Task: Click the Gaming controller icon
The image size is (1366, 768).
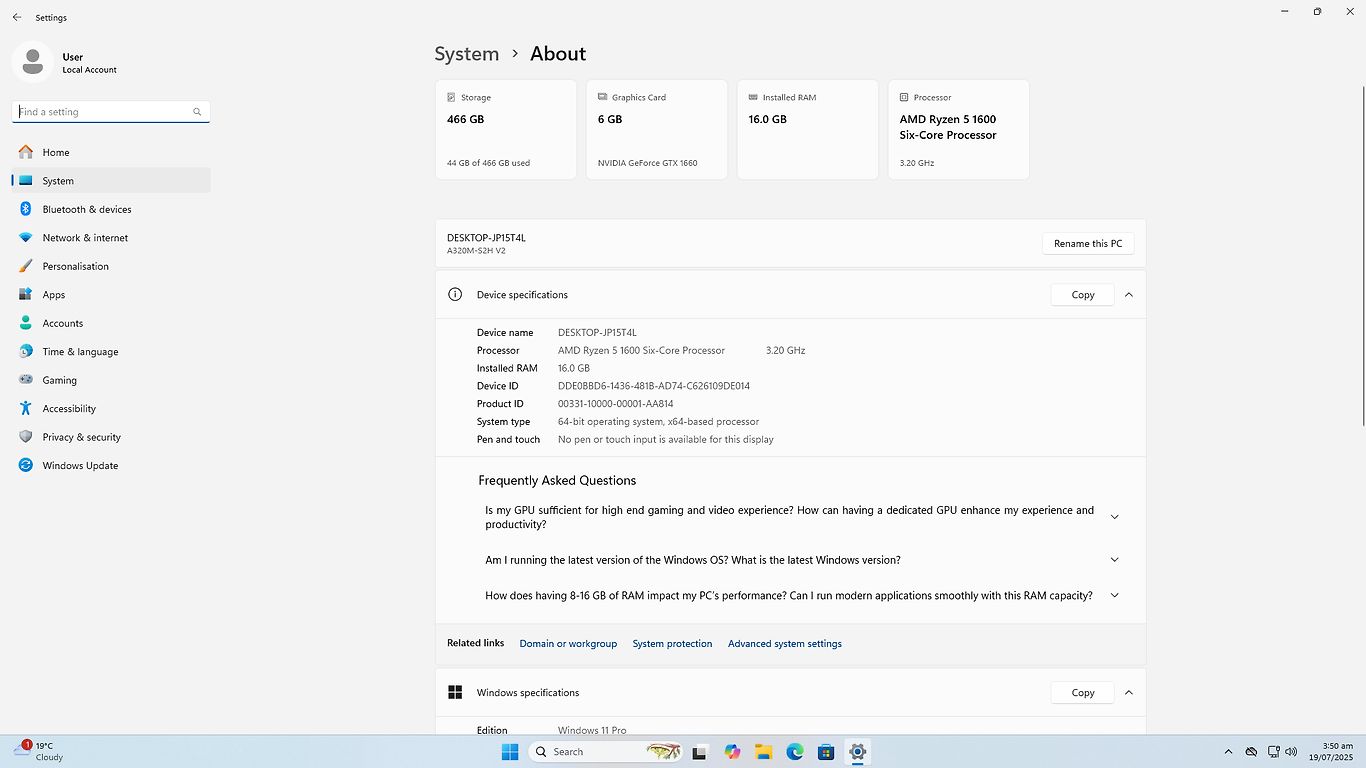Action: [25, 380]
